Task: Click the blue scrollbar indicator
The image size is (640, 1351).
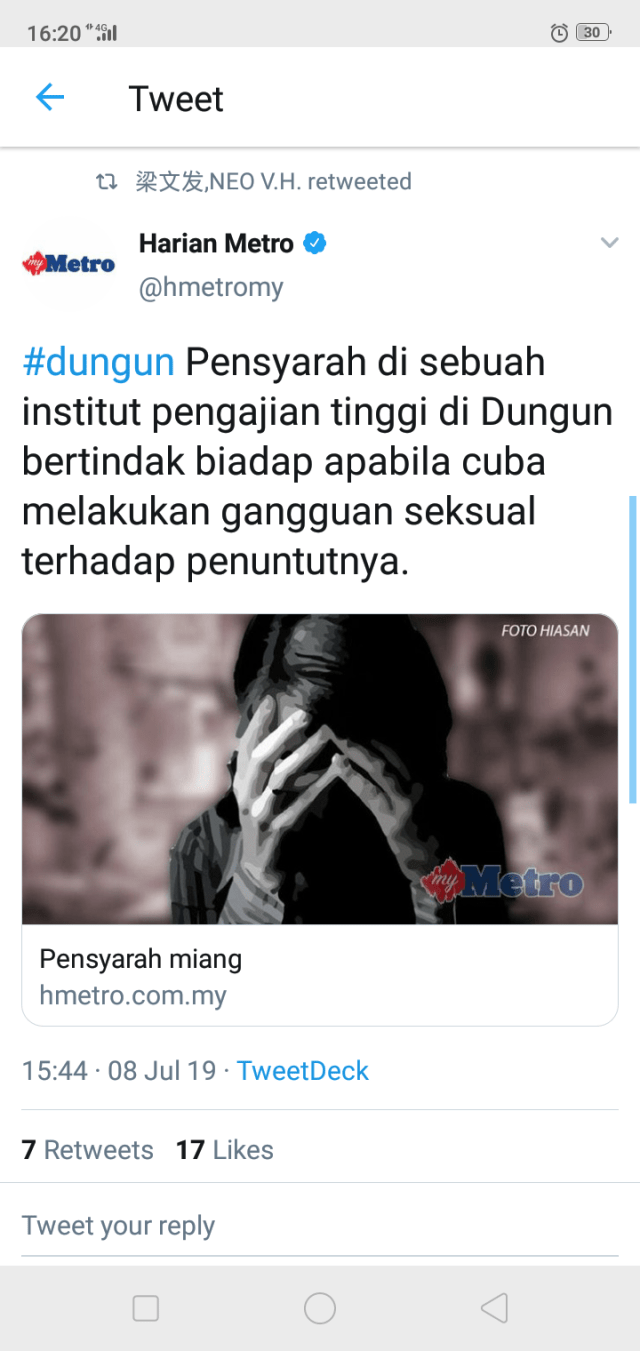Action: click(x=632, y=650)
